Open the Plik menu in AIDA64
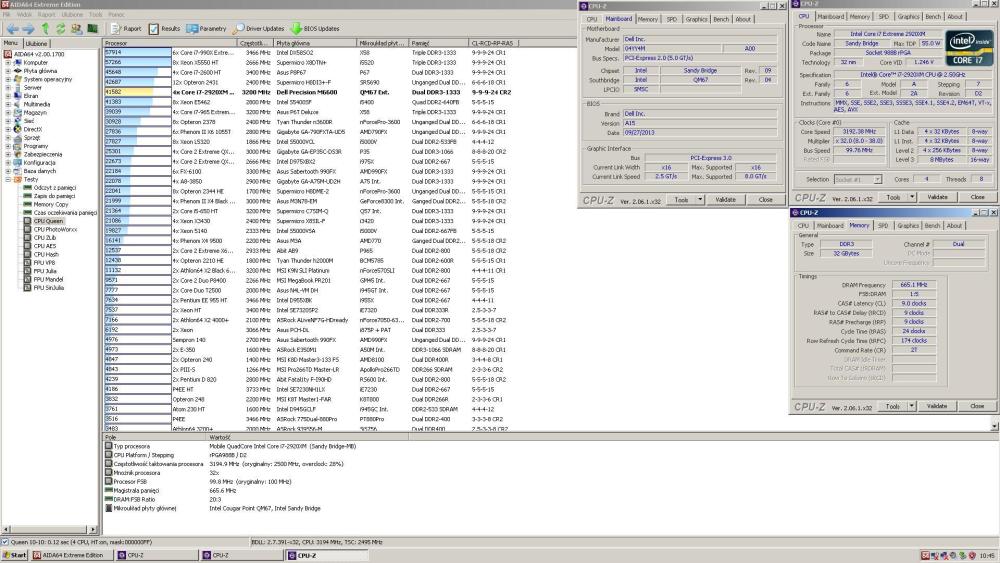 pyautogui.click(x=6, y=14)
